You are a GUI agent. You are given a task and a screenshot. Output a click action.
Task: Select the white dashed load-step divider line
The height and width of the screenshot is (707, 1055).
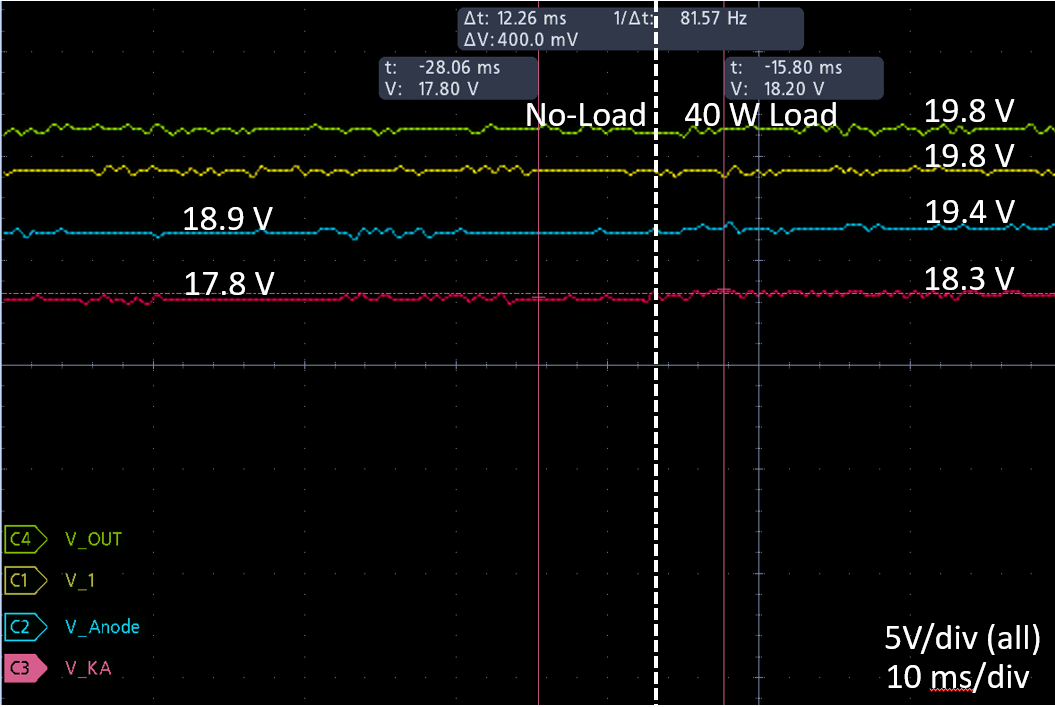pos(656,450)
